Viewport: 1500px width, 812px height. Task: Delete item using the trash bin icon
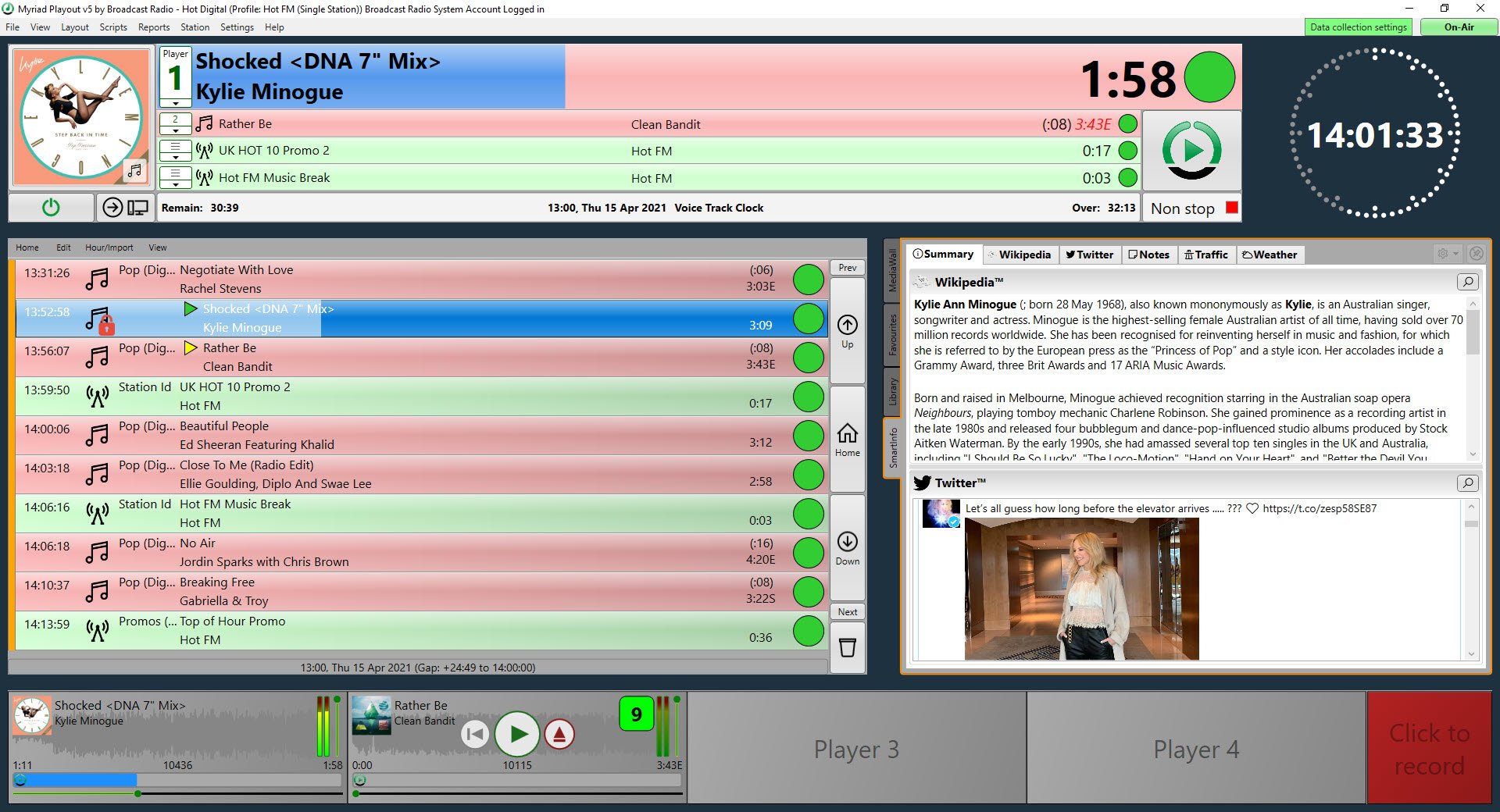tap(847, 647)
